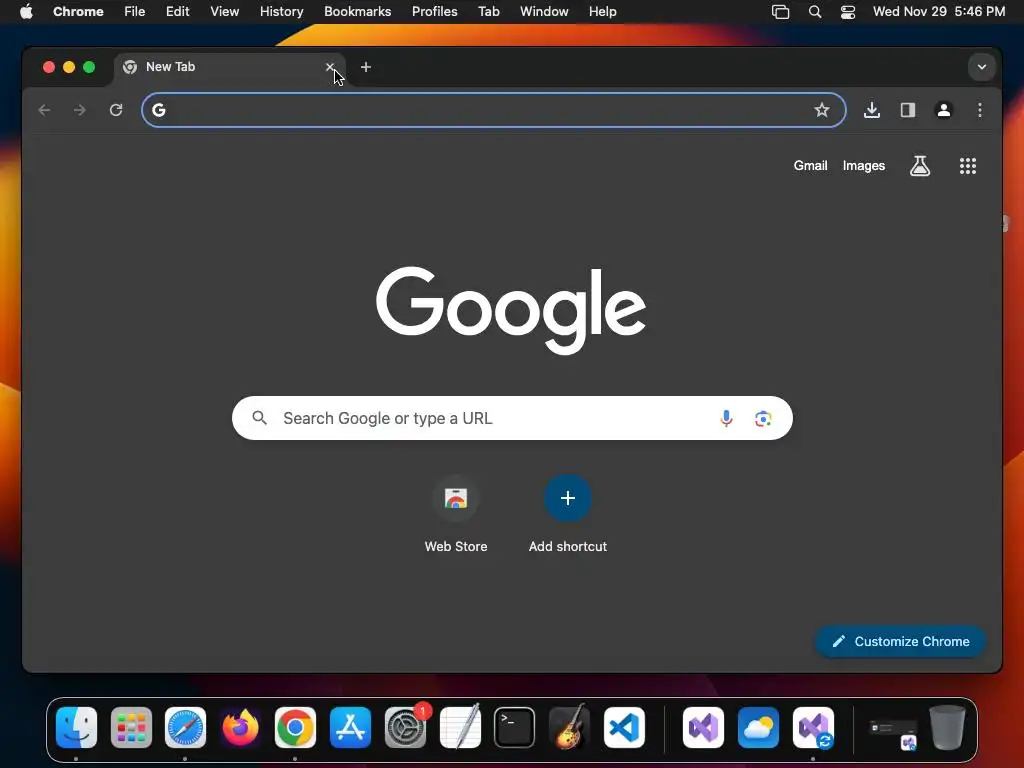Open the profile avatar icon
Screen dimensions: 1024x768
[944, 110]
